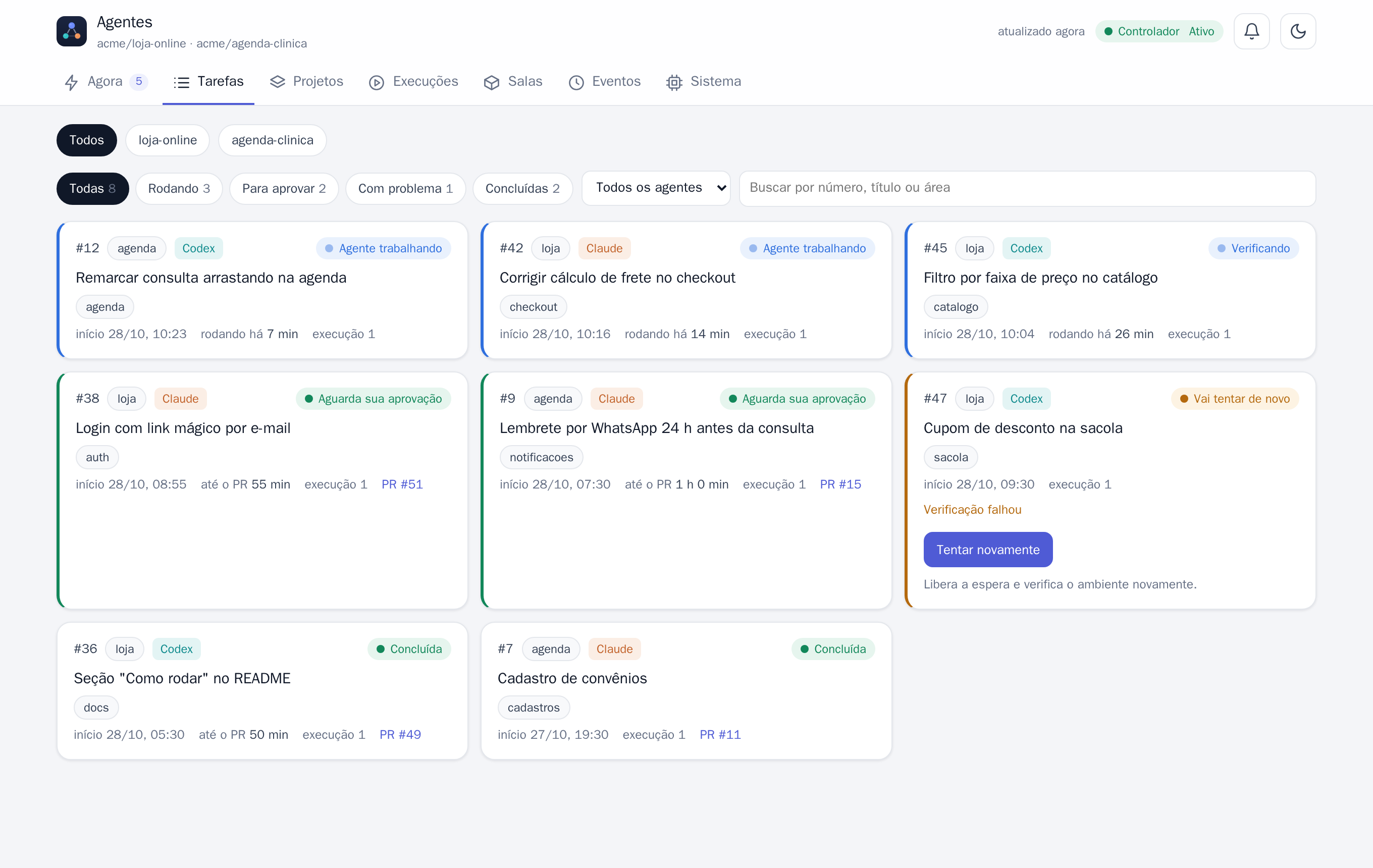1373x868 pixels.
Task: Open PR #11 link
Action: pyautogui.click(x=720, y=735)
